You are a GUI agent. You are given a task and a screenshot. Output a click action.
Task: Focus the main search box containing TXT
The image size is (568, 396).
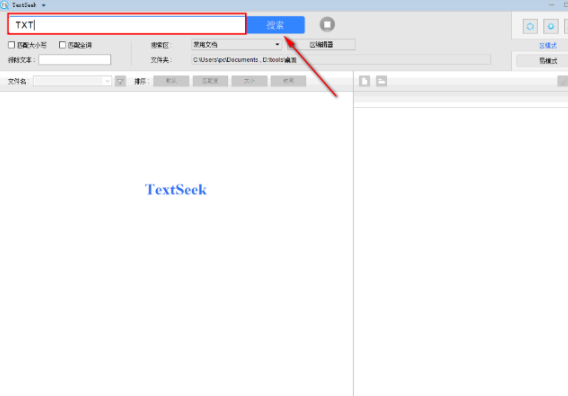(x=127, y=25)
